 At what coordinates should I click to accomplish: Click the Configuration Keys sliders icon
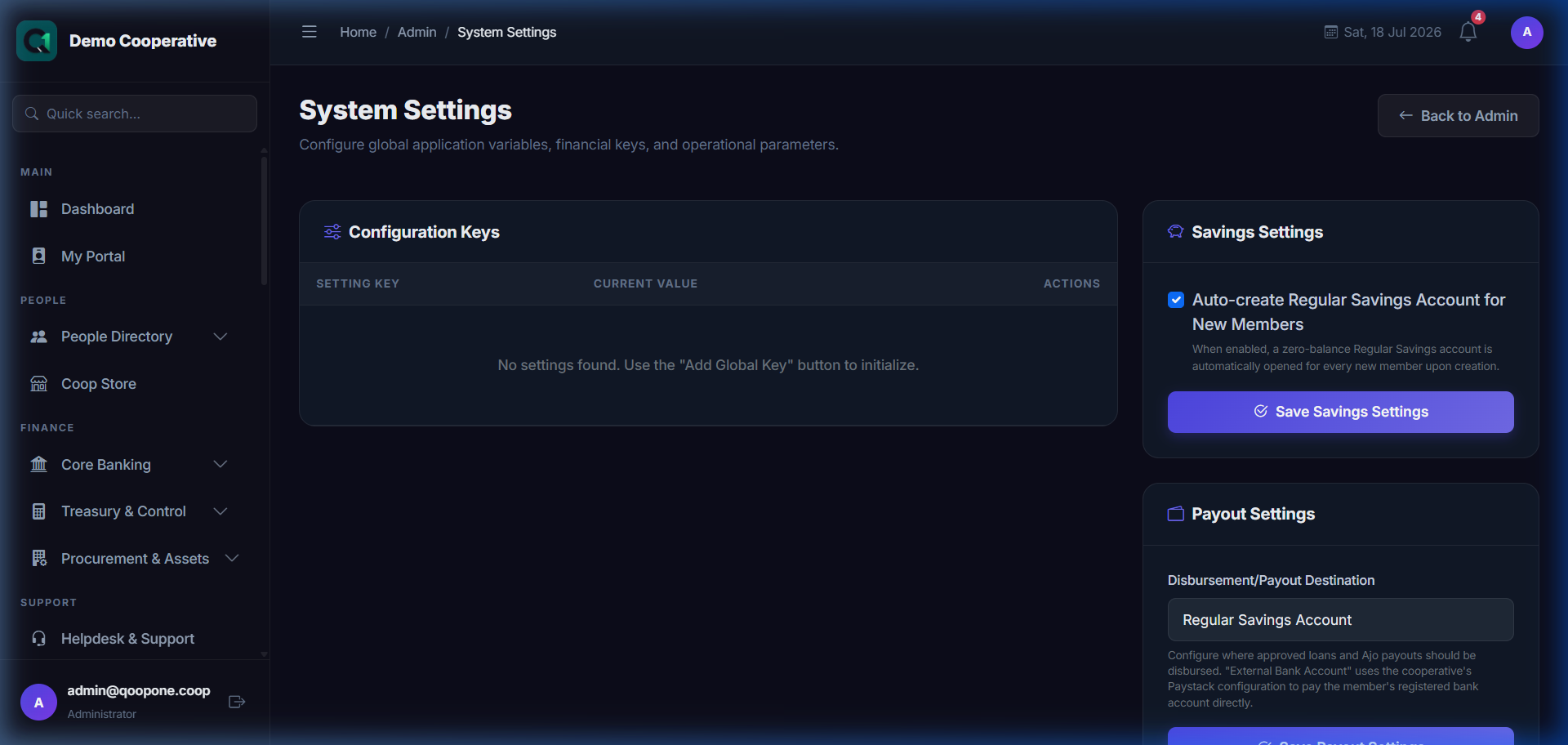coord(332,232)
